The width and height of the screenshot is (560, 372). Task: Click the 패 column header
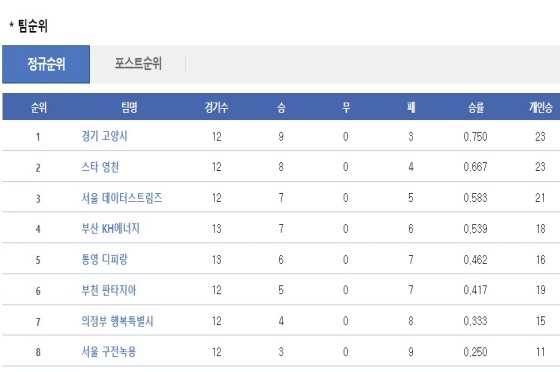(411, 107)
